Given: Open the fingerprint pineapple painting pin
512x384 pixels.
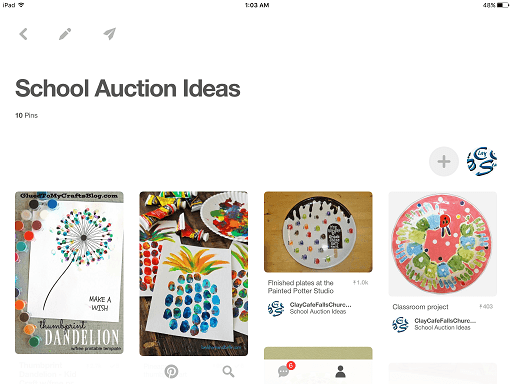Looking at the screenshot, I should point(194,274).
